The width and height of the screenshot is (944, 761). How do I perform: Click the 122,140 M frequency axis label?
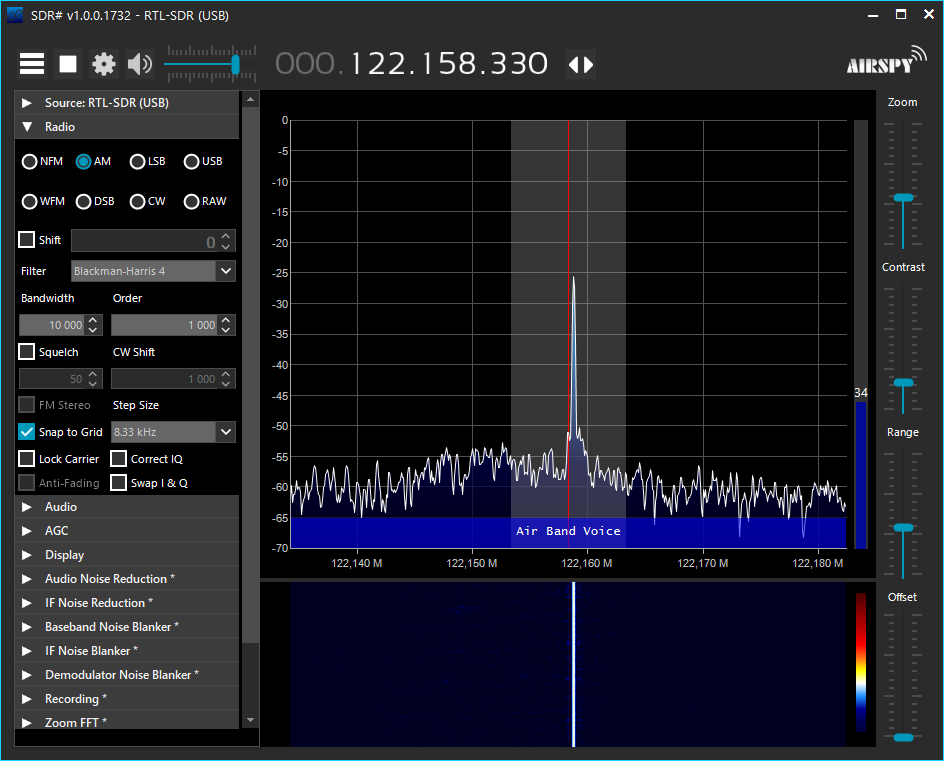pyautogui.click(x=356, y=564)
